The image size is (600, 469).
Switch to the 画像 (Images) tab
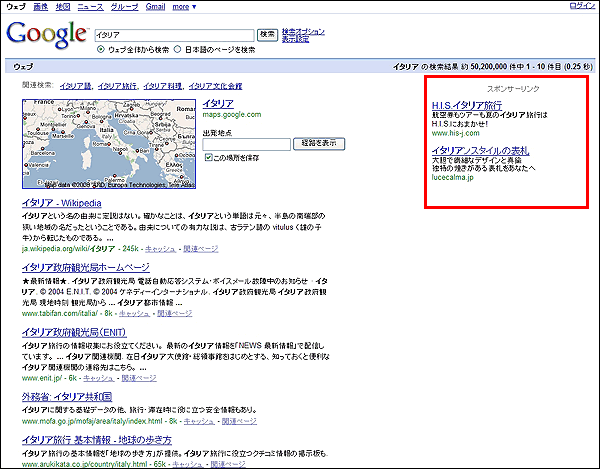click(x=40, y=6)
